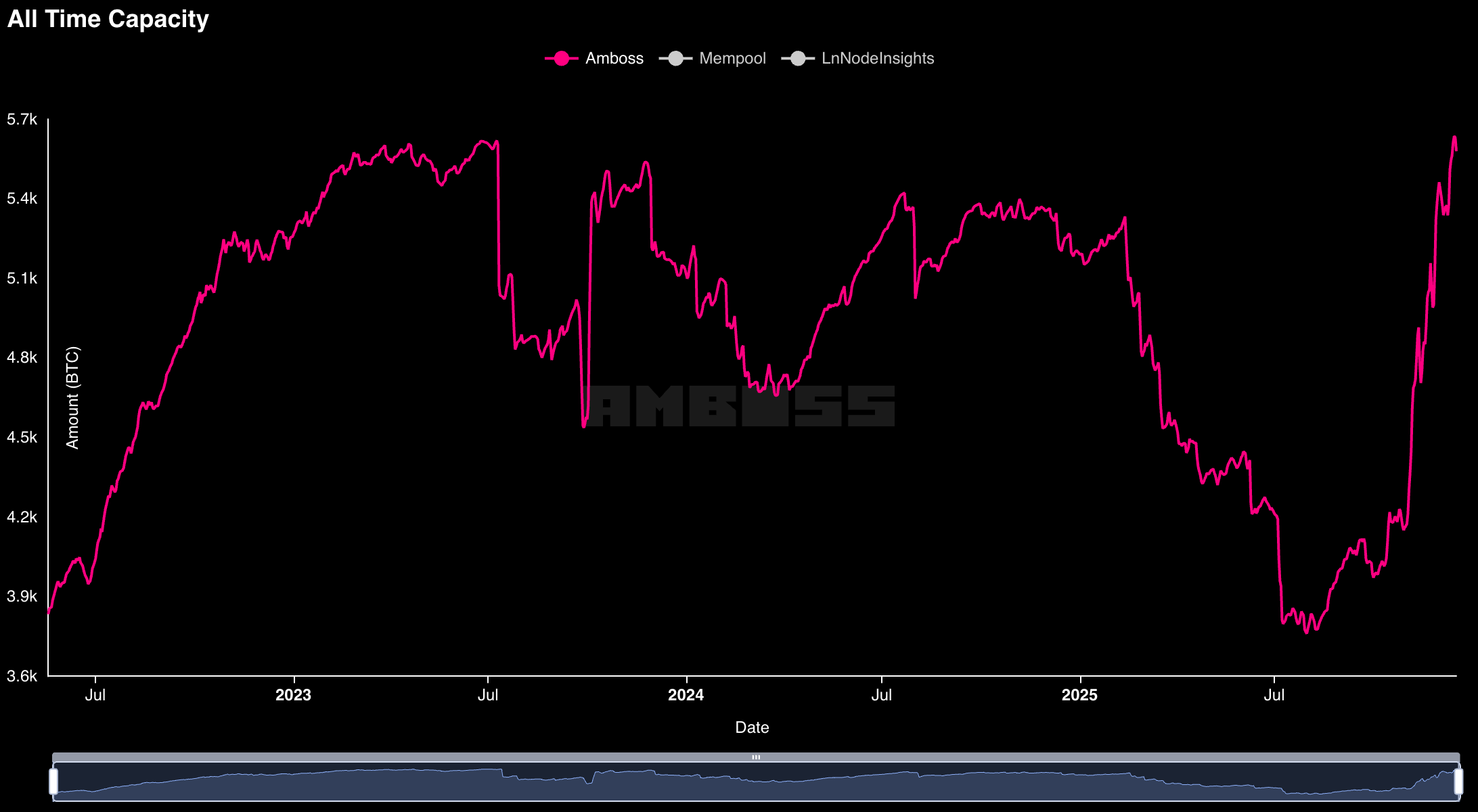The height and width of the screenshot is (812, 1478).
Task: Click the 3.6k y-axis label
Action: [x=22, y=676]
